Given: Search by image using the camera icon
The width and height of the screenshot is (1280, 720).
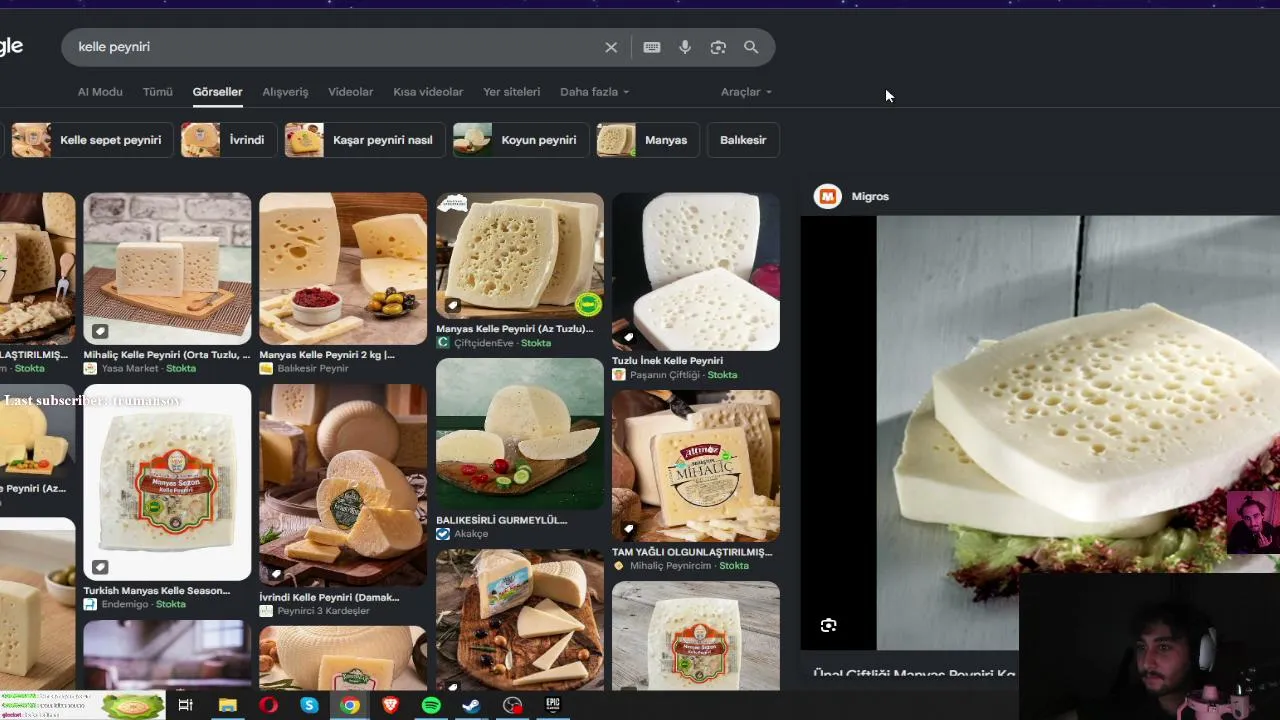Looking at the screenshot, I should coord(718,47).
